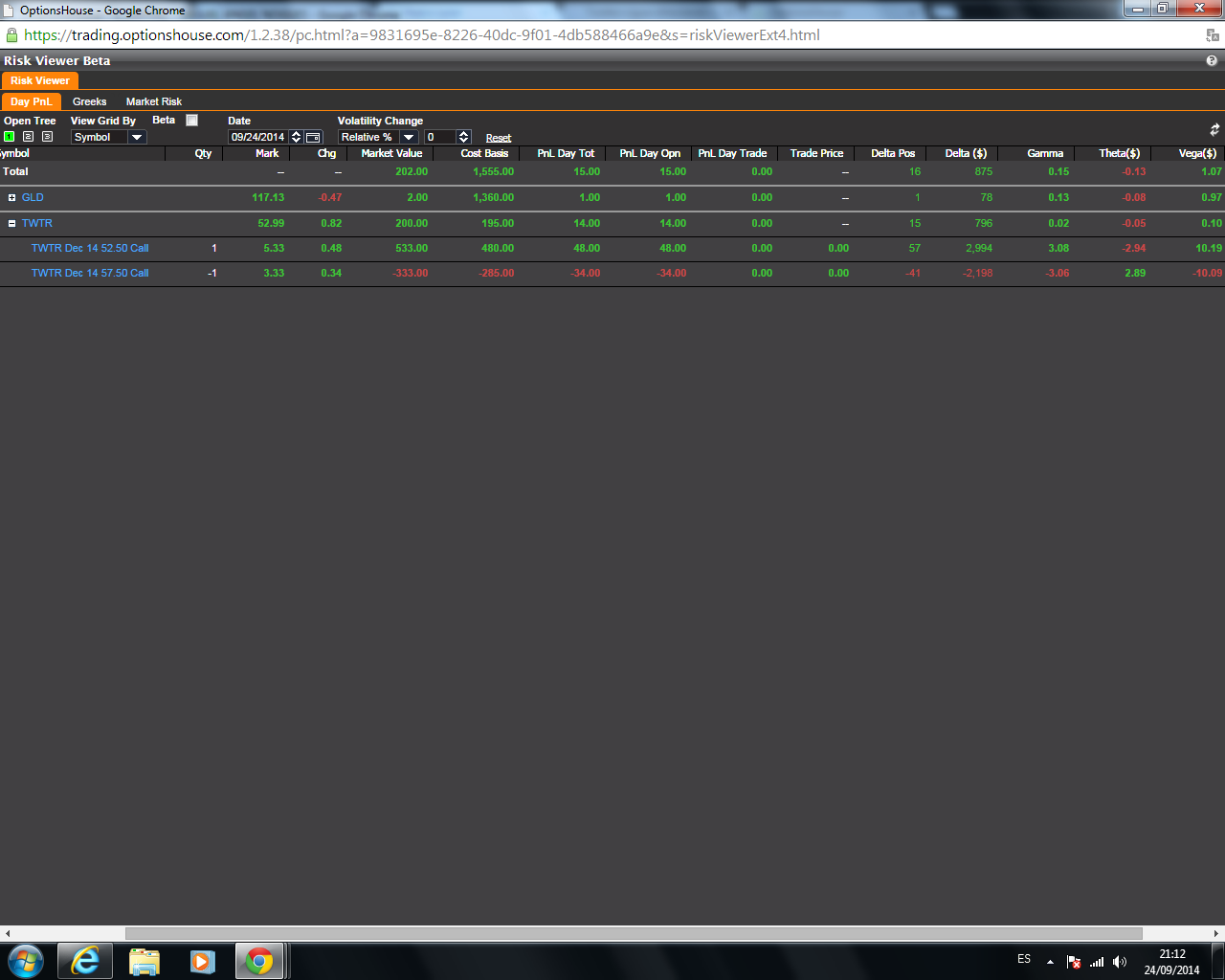Open Action Center flag icon
This screenshot has height=980, width=1225.
[x=1074, y=962]
